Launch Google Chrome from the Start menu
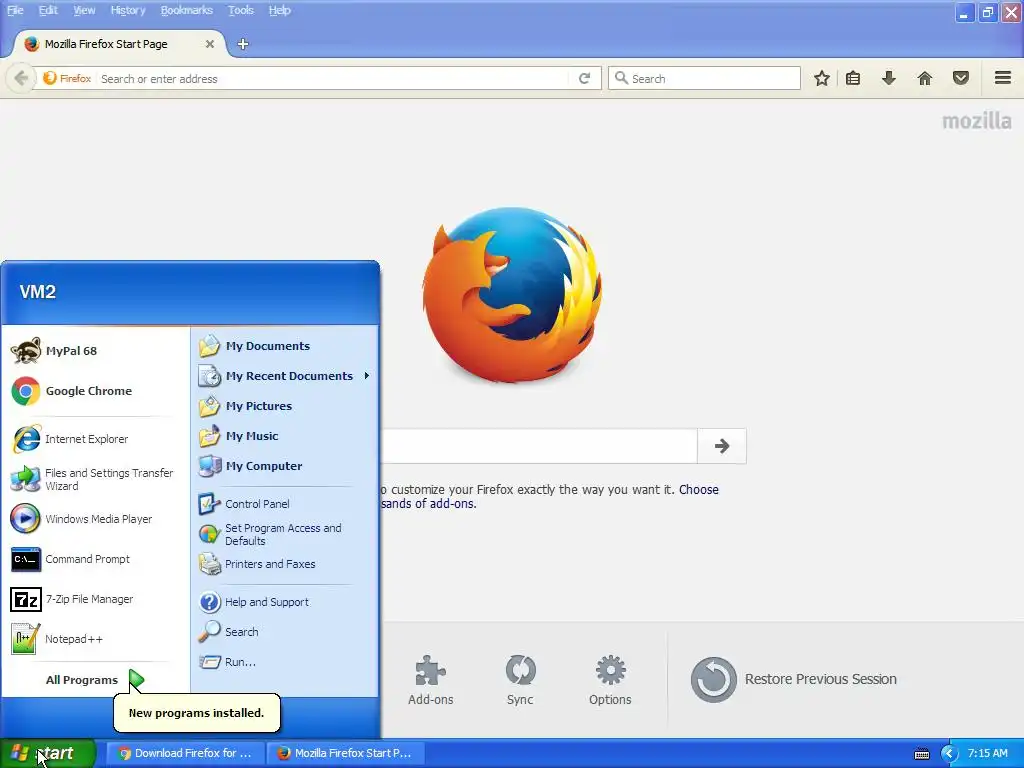Viewport: 1024px width, 768px height. tap(95, 391)
